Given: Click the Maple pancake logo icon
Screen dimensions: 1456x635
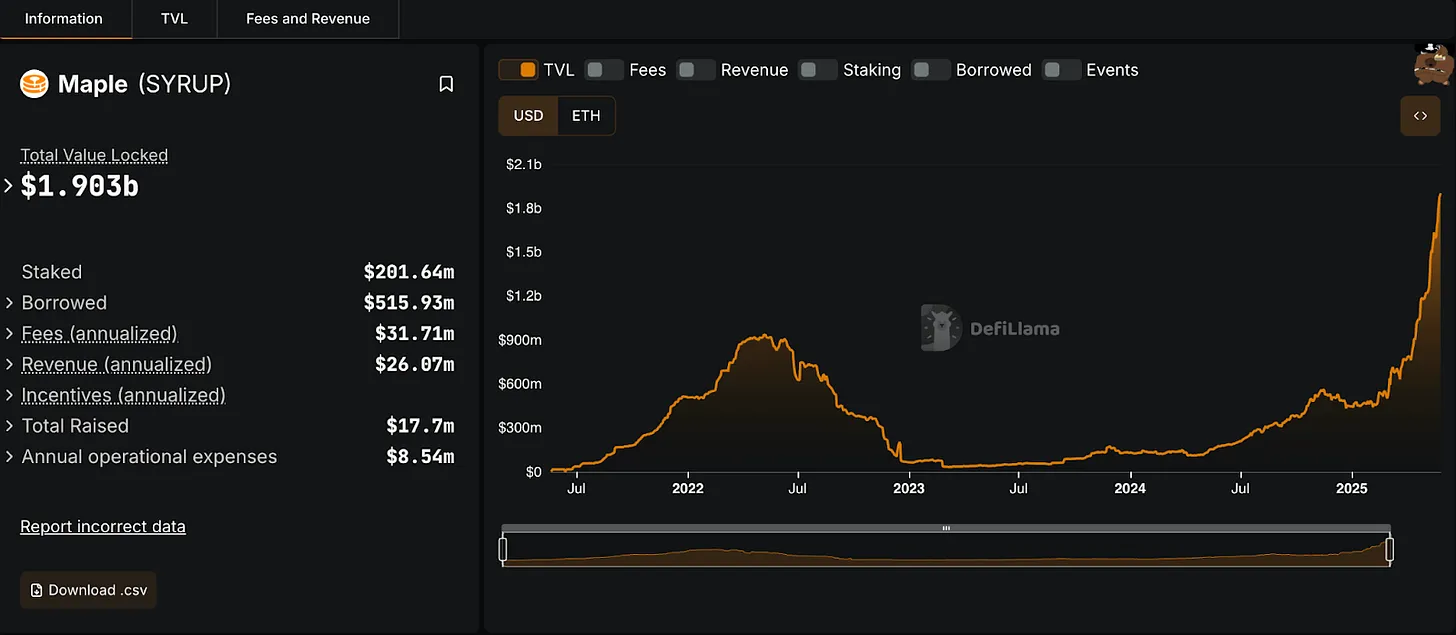Looking at the screenshot, I should click(35, 84).
